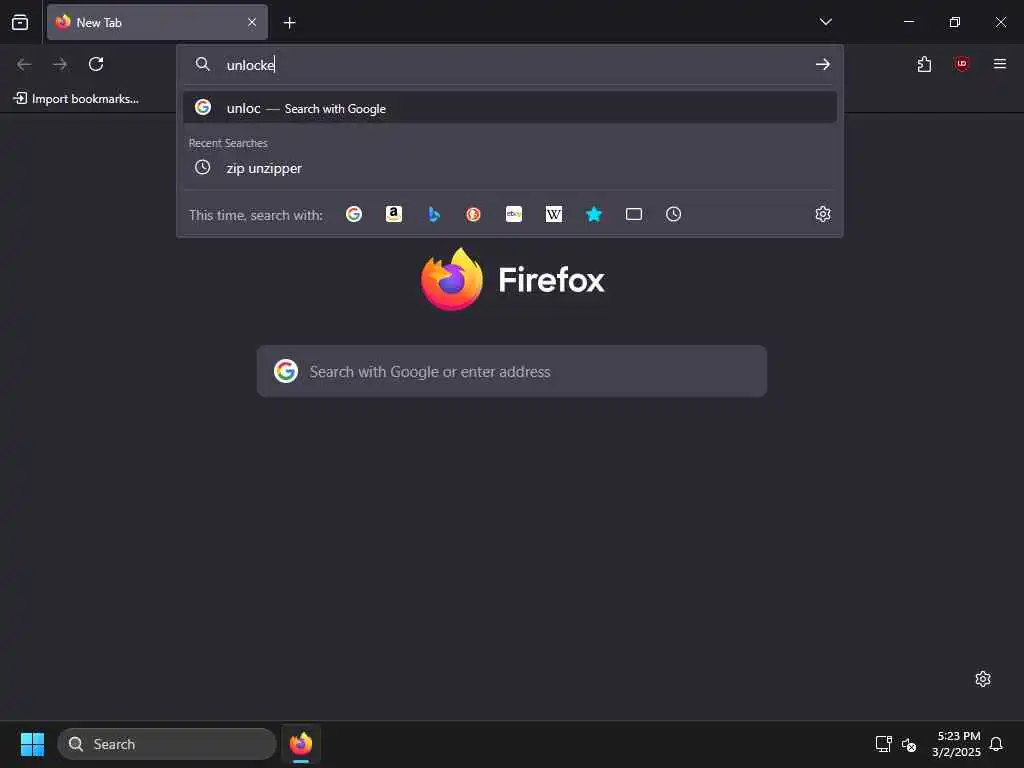The image size is (1024, 768).
Task: Search this time with eBay
Action: pyautogui.click(x=514, y=214)
